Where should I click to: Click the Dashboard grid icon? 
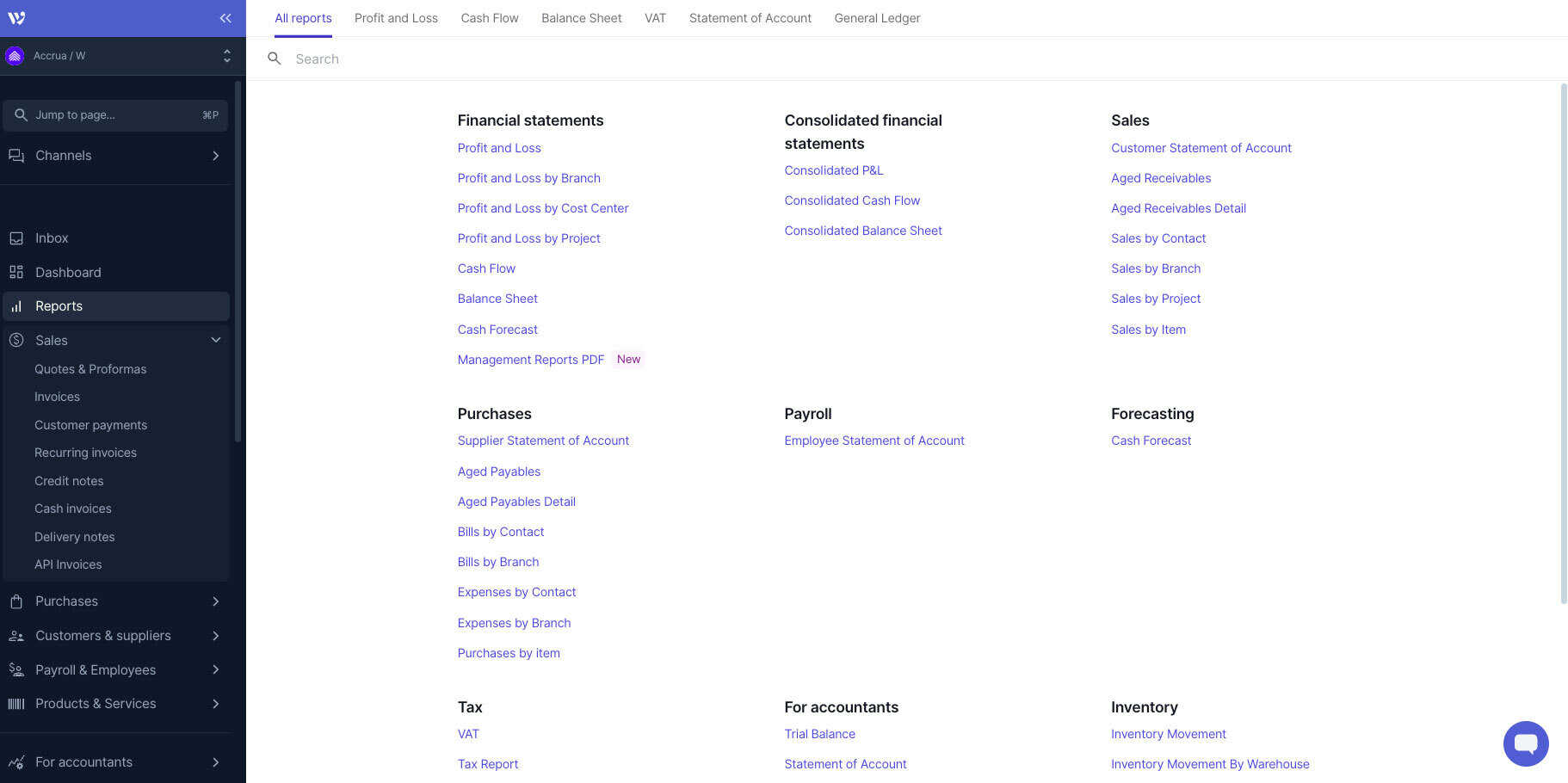(16, 273)
